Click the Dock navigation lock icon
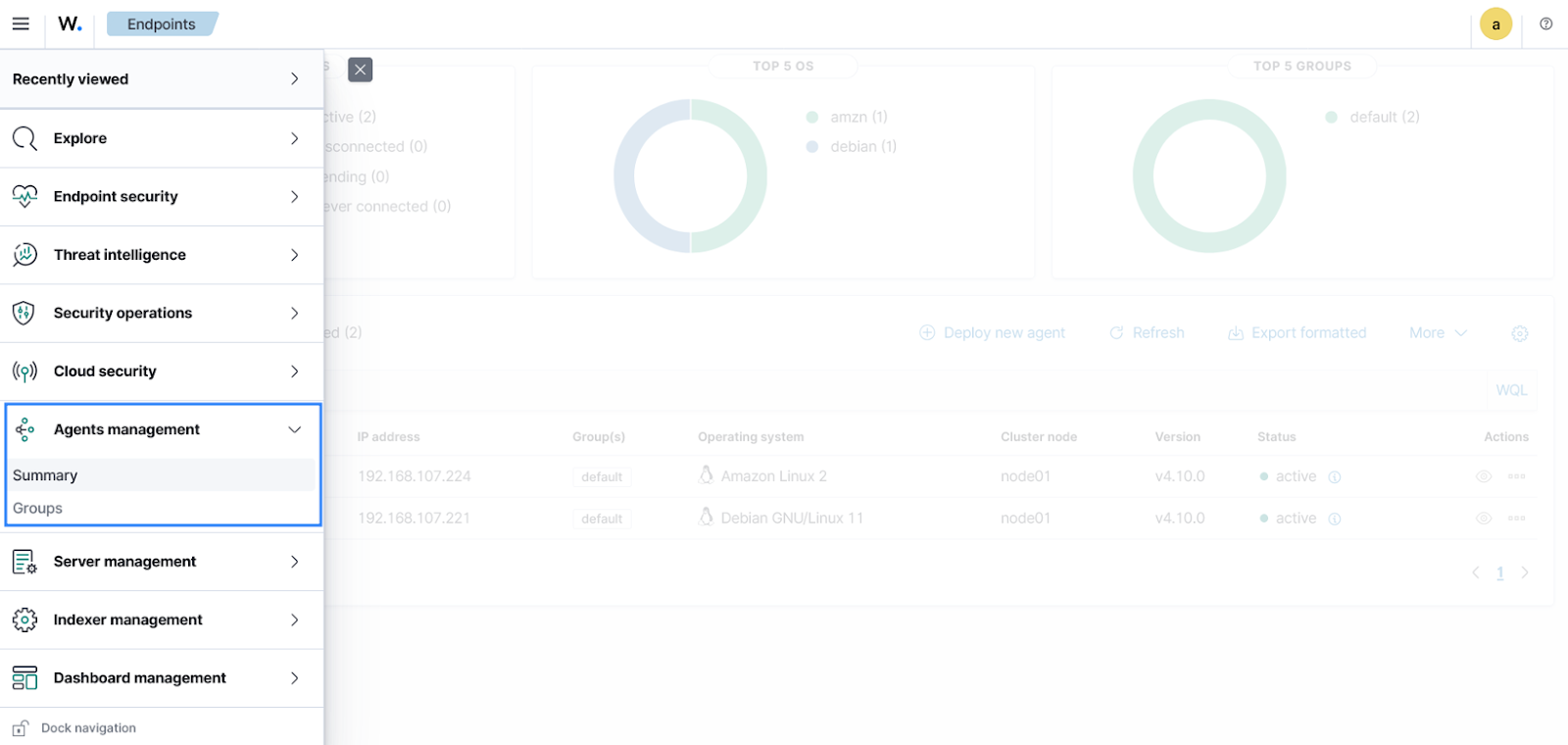Image resolution: width=1568 pixels, height=745 pixels. point(20,728)
